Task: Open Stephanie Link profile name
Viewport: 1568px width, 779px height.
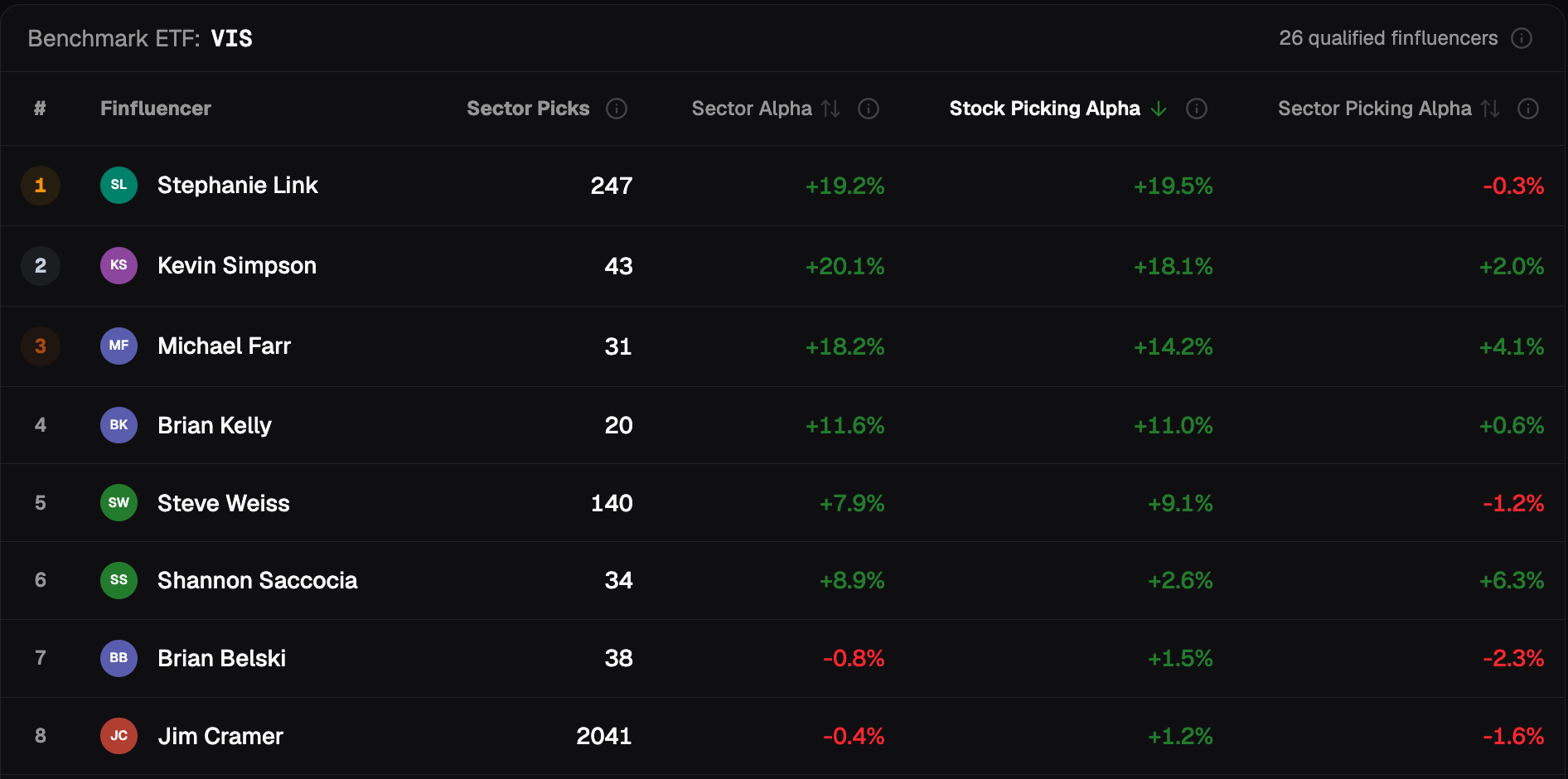Action: click(238, 186)
